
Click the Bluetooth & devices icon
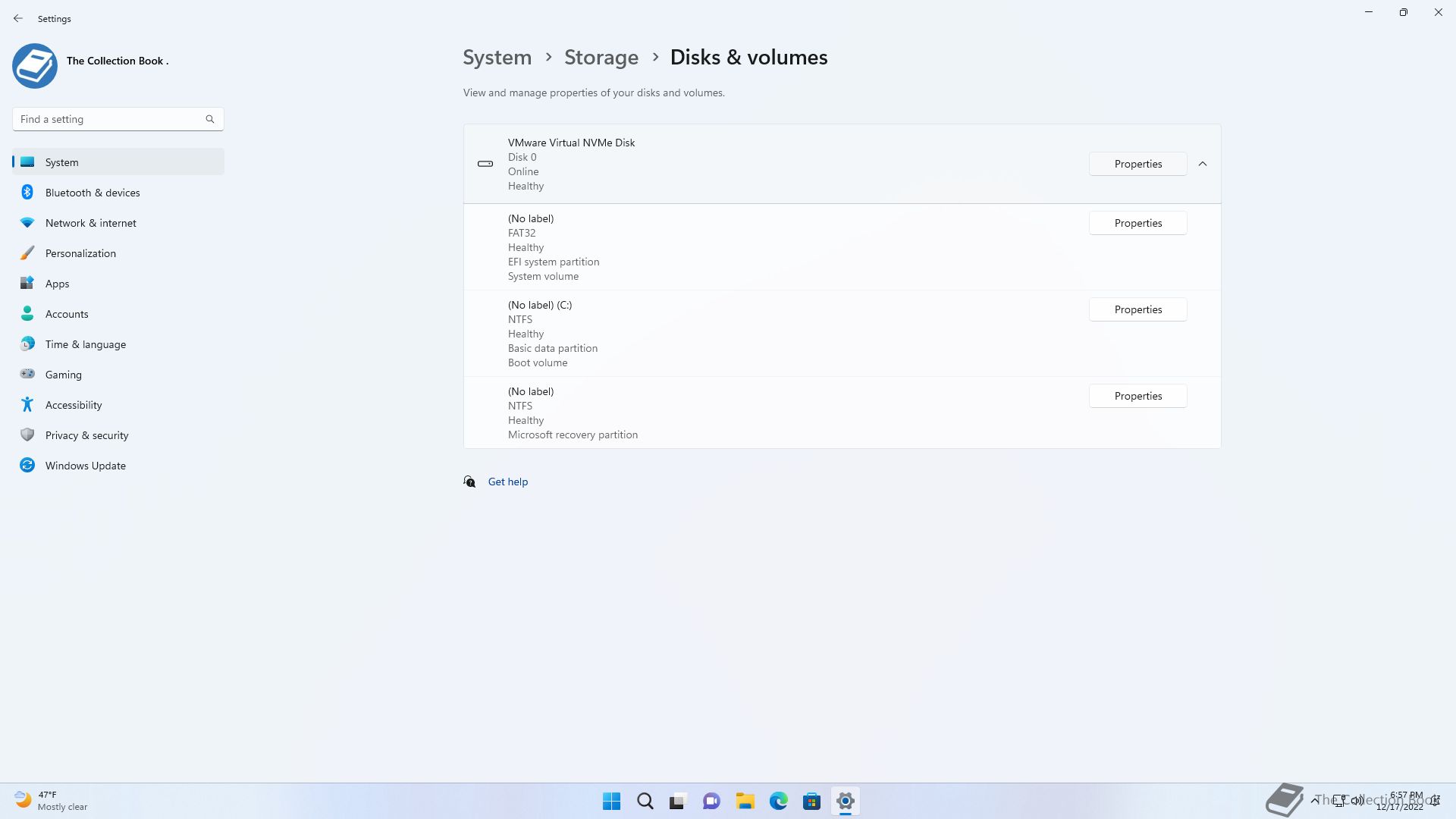click(x=27, y=192)
